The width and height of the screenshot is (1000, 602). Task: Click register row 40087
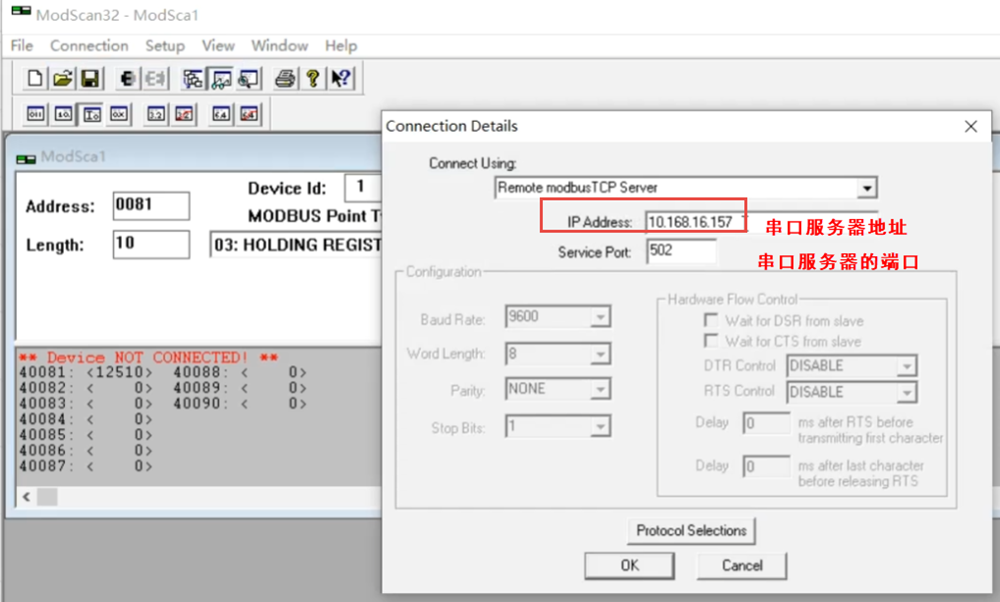pyautogui.click(x=85, y=466)
